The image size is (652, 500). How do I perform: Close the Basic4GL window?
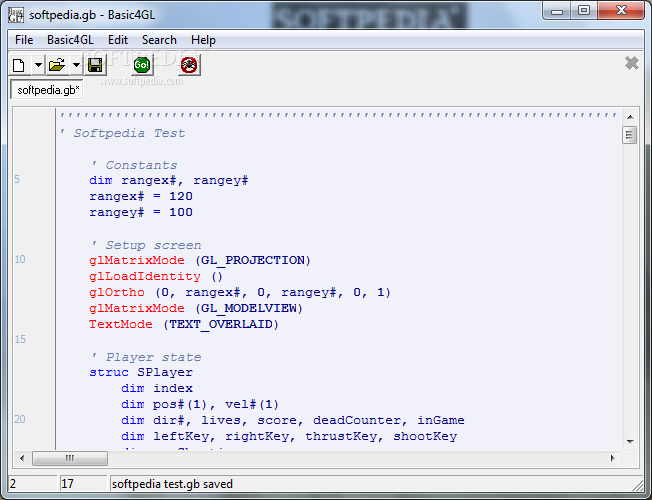(621, 11)
